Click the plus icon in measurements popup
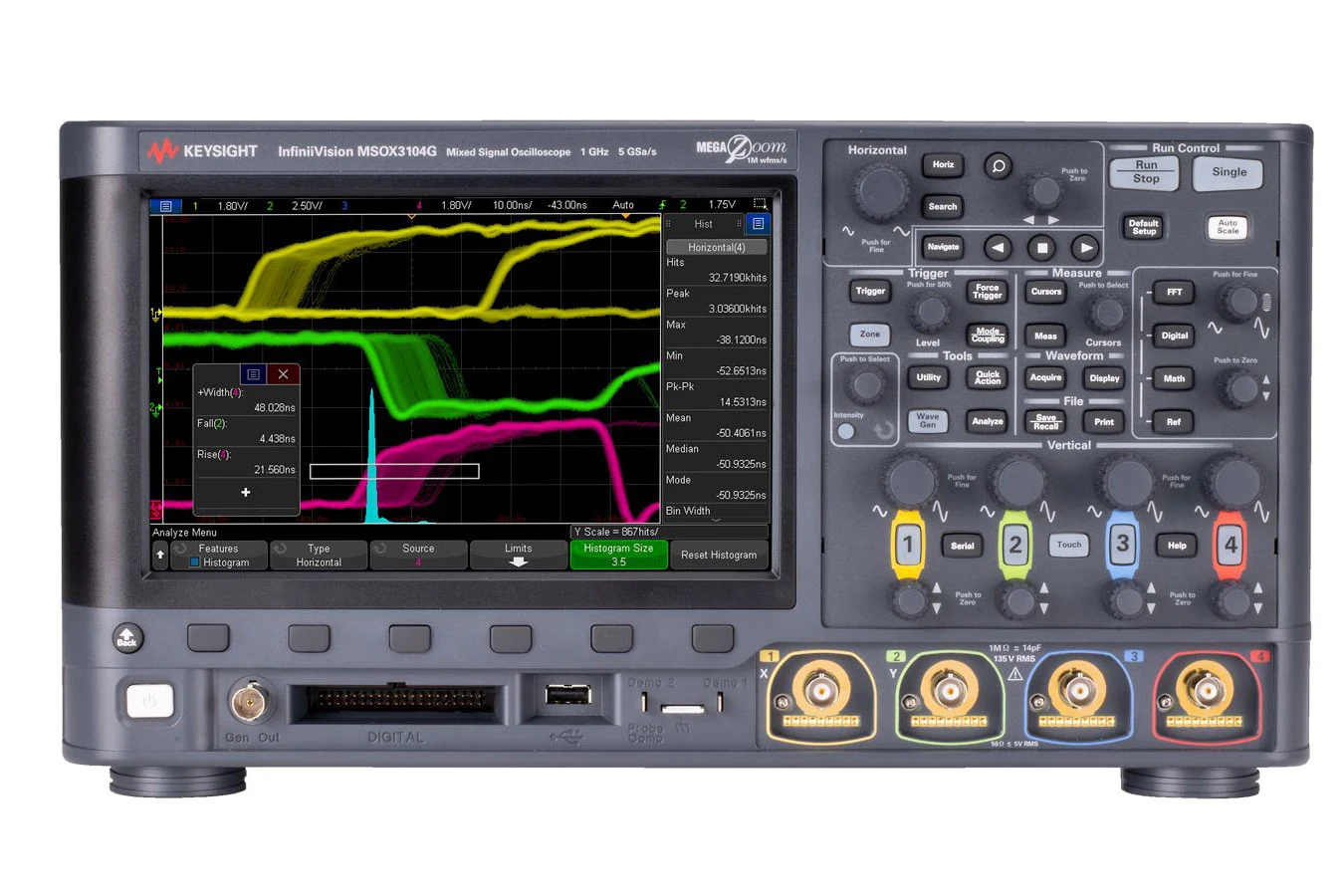 click(x=246, y=492)
